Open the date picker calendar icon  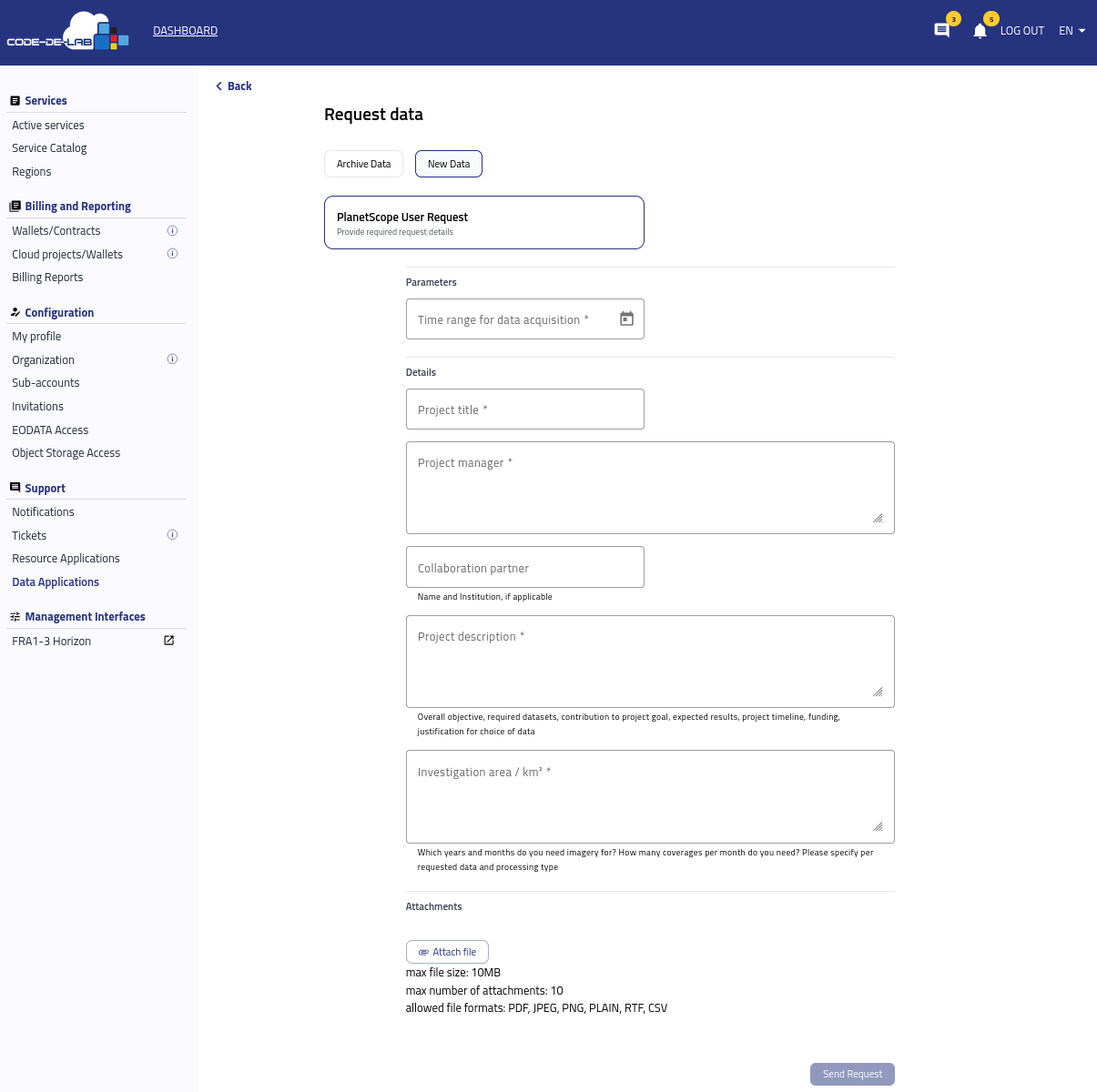[x=626, y=318]
